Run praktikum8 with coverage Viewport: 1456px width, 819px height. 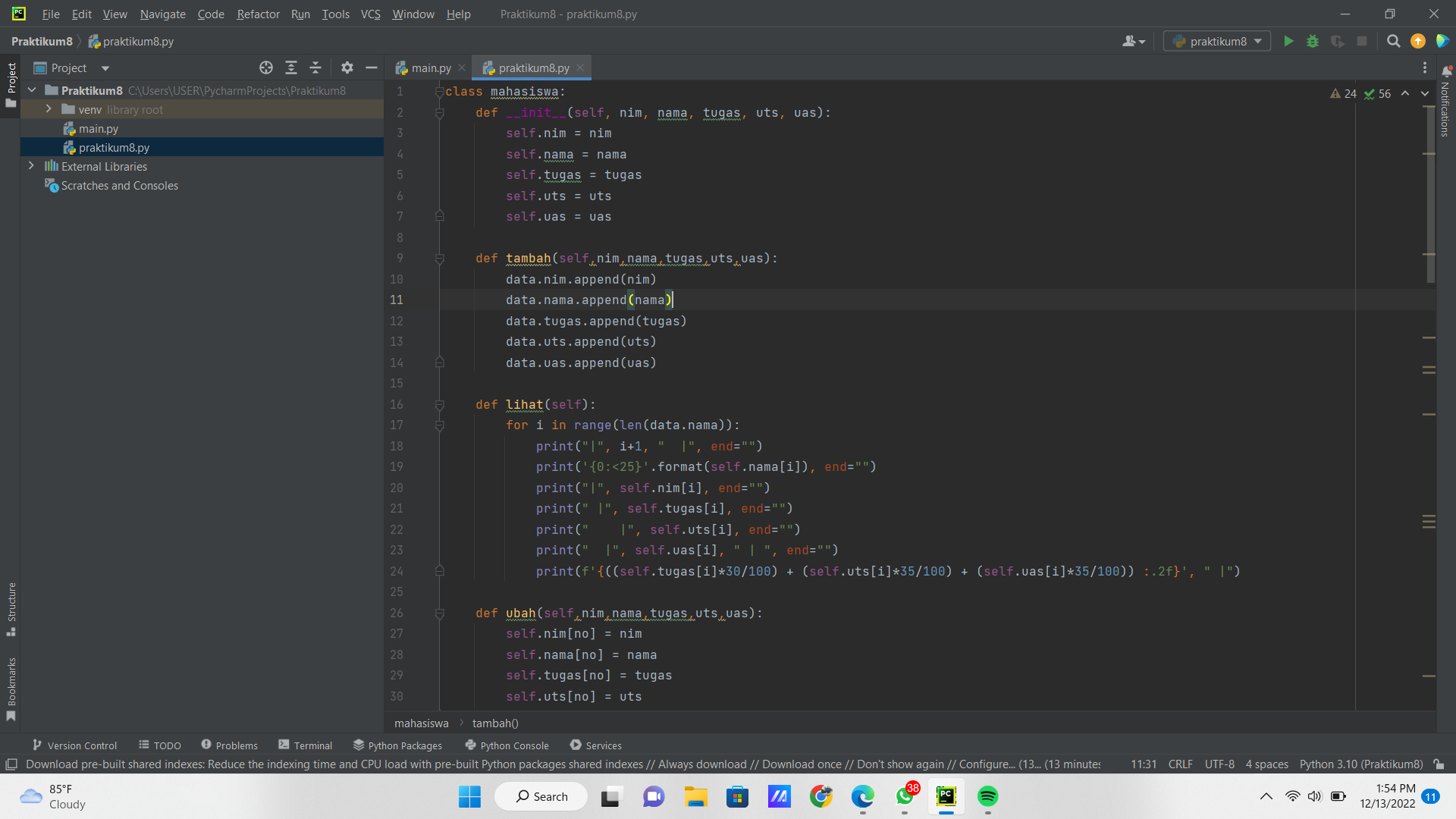point(1337,42)
